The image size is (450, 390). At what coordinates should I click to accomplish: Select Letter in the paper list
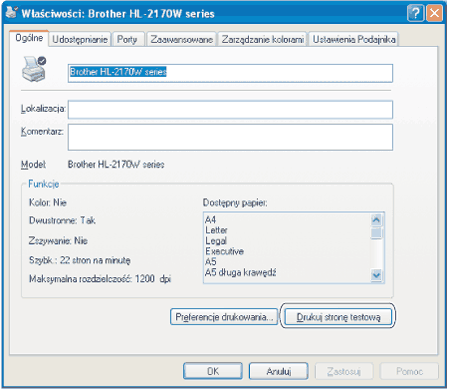pyautogui.click(x=216, y=230)
